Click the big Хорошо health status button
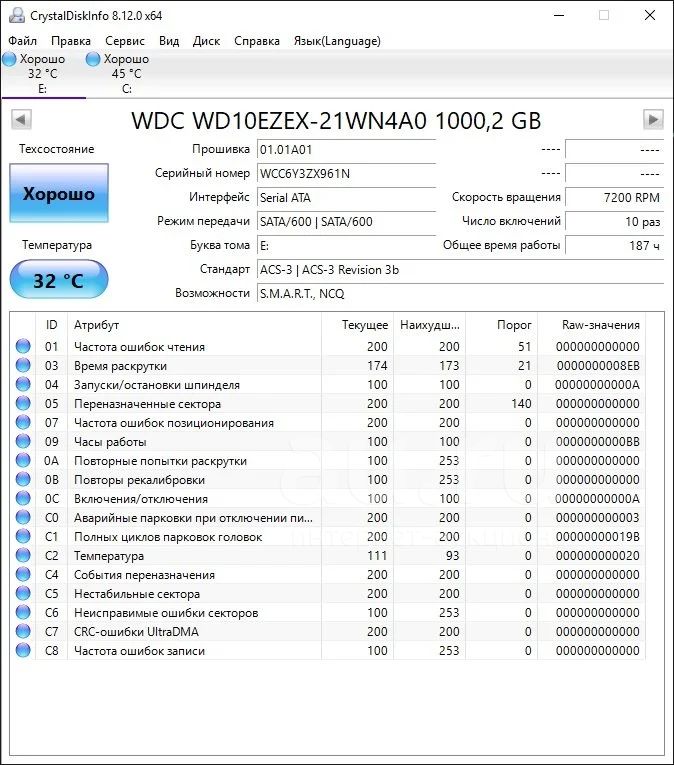This screenshot has height=765, width=674. tap(59, 193)
